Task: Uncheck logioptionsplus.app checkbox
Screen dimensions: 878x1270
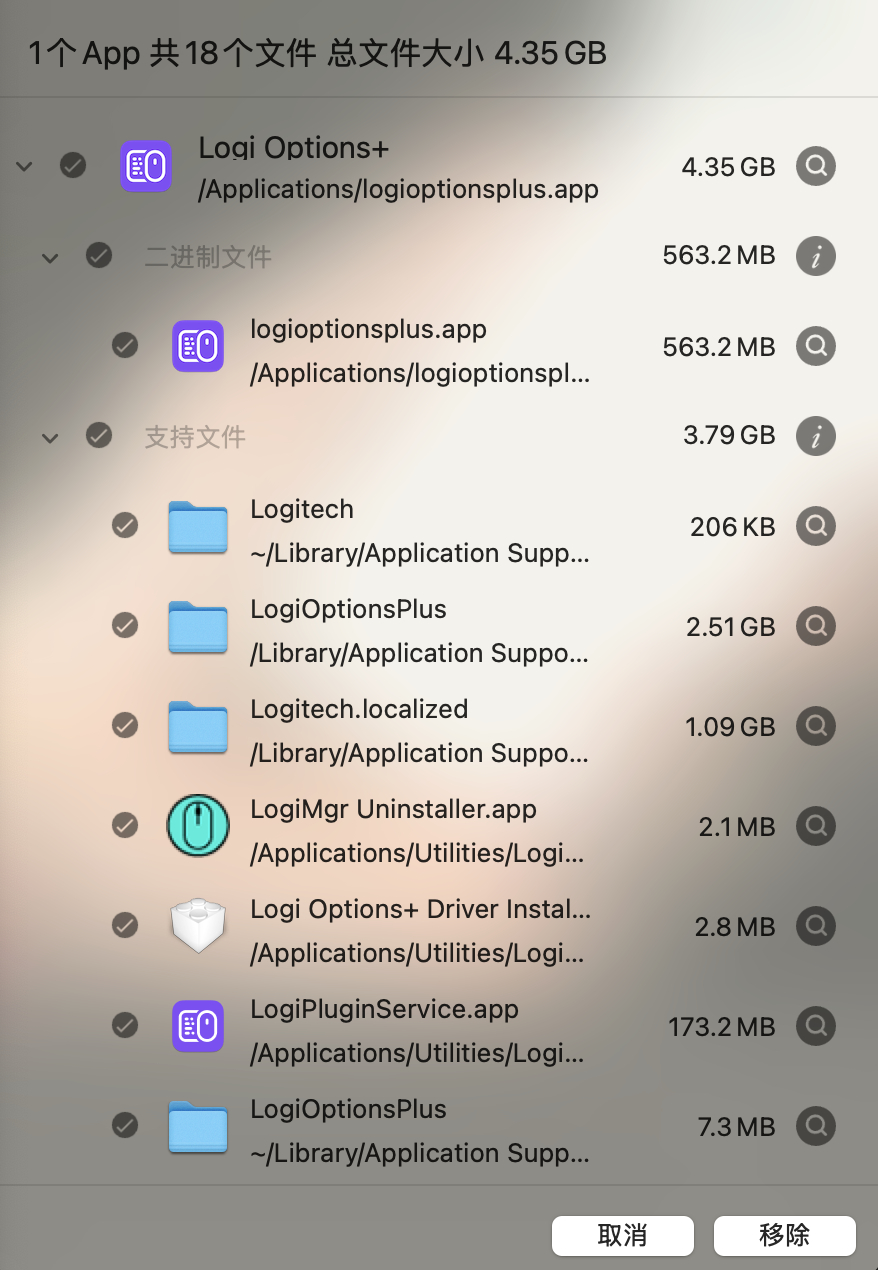Action: [x=125, y=346]
